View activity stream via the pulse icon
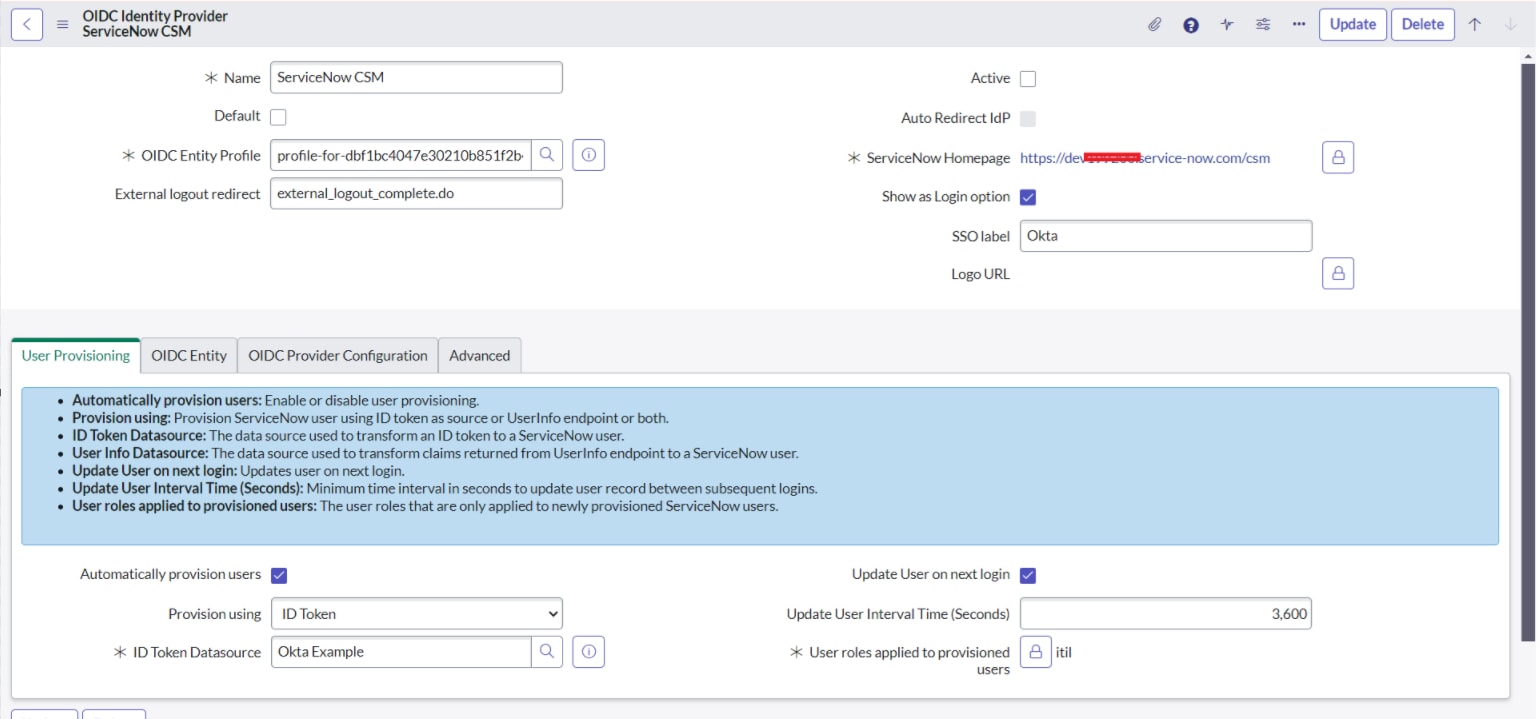The height and width of the screenshot is (719, 1540). [1226, 23]
